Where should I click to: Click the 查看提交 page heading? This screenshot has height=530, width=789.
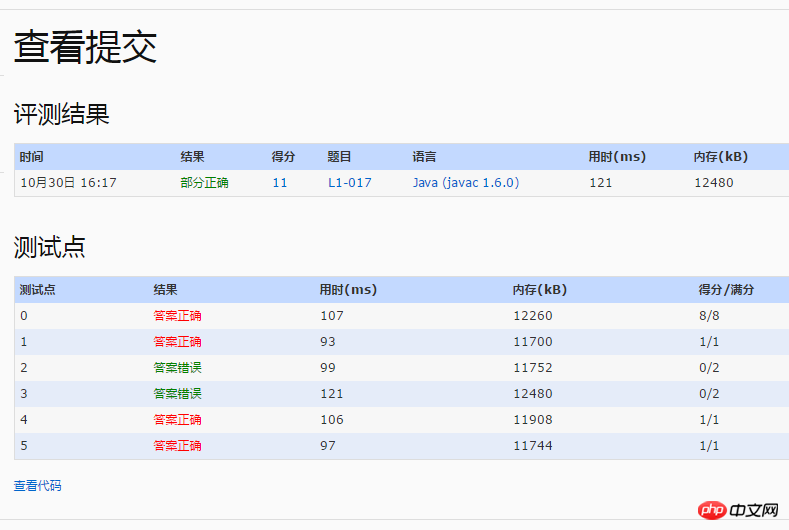pyautogui.click(x=85, y=47)
